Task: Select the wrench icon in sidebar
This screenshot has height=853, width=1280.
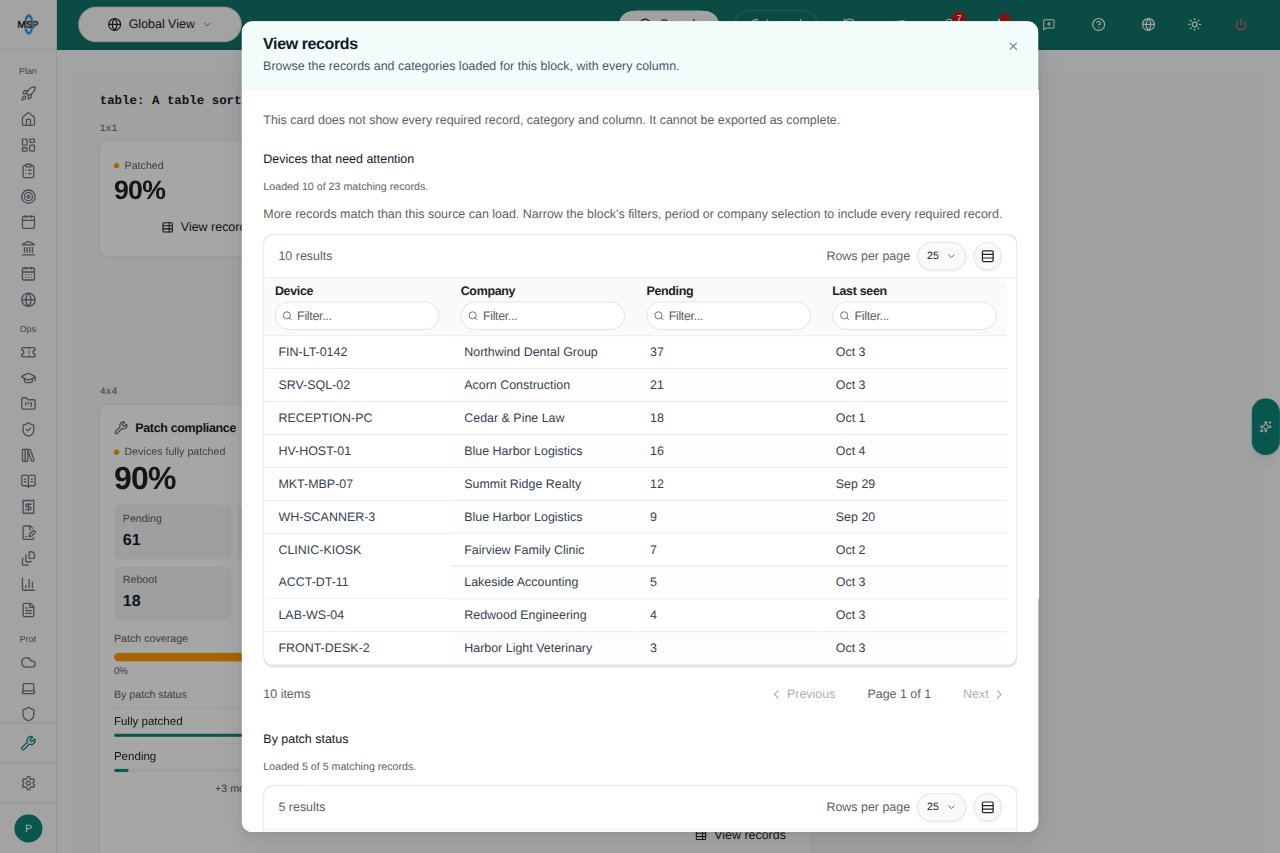Action: click(28, 743)
